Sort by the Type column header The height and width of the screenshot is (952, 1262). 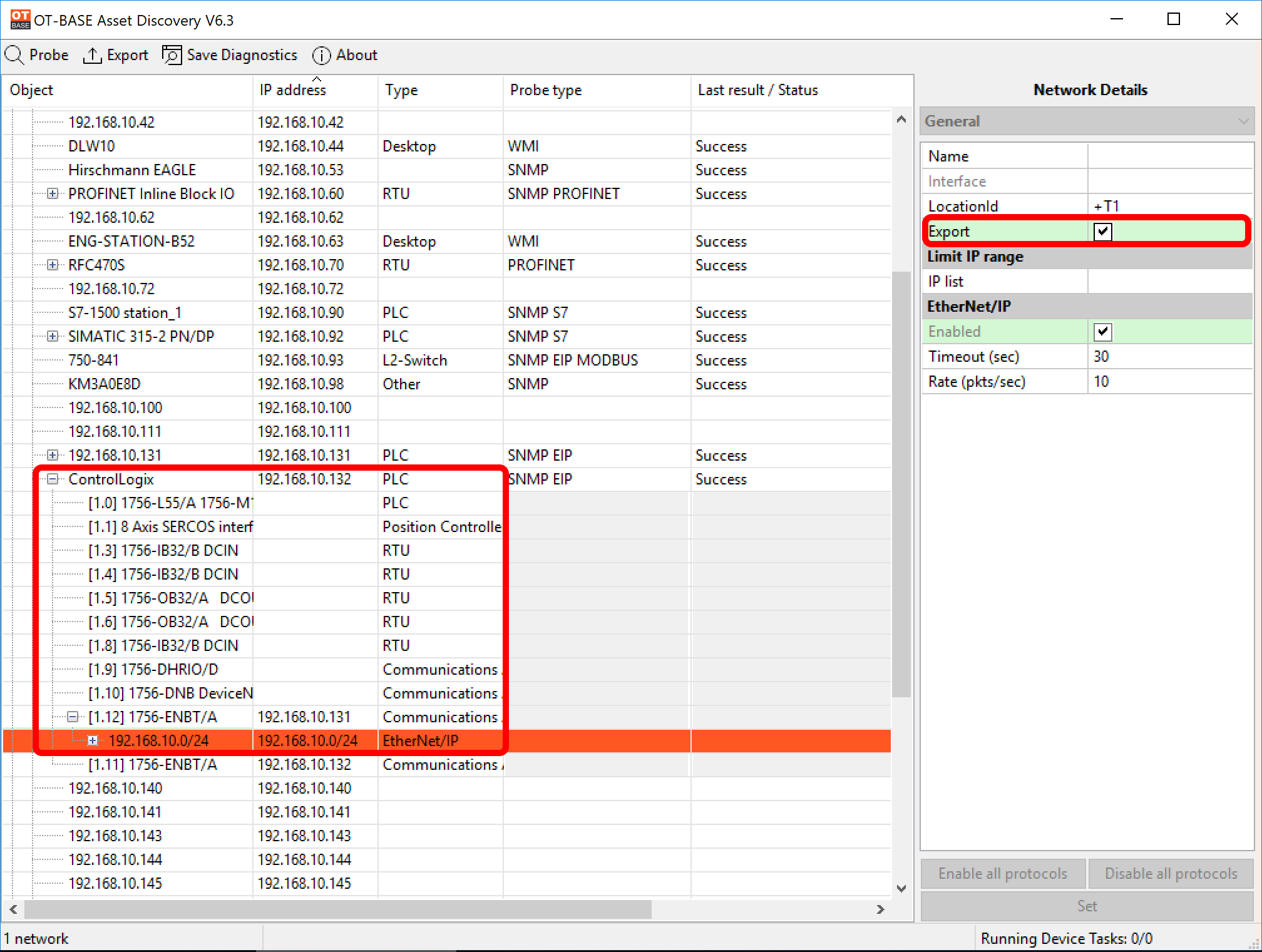point(441,91)
